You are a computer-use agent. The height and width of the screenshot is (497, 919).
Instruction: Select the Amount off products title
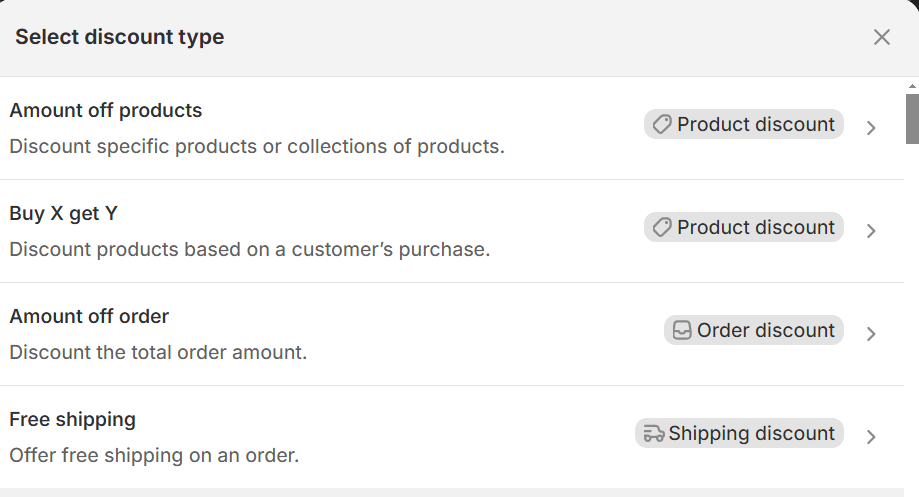tap(106, 110)
